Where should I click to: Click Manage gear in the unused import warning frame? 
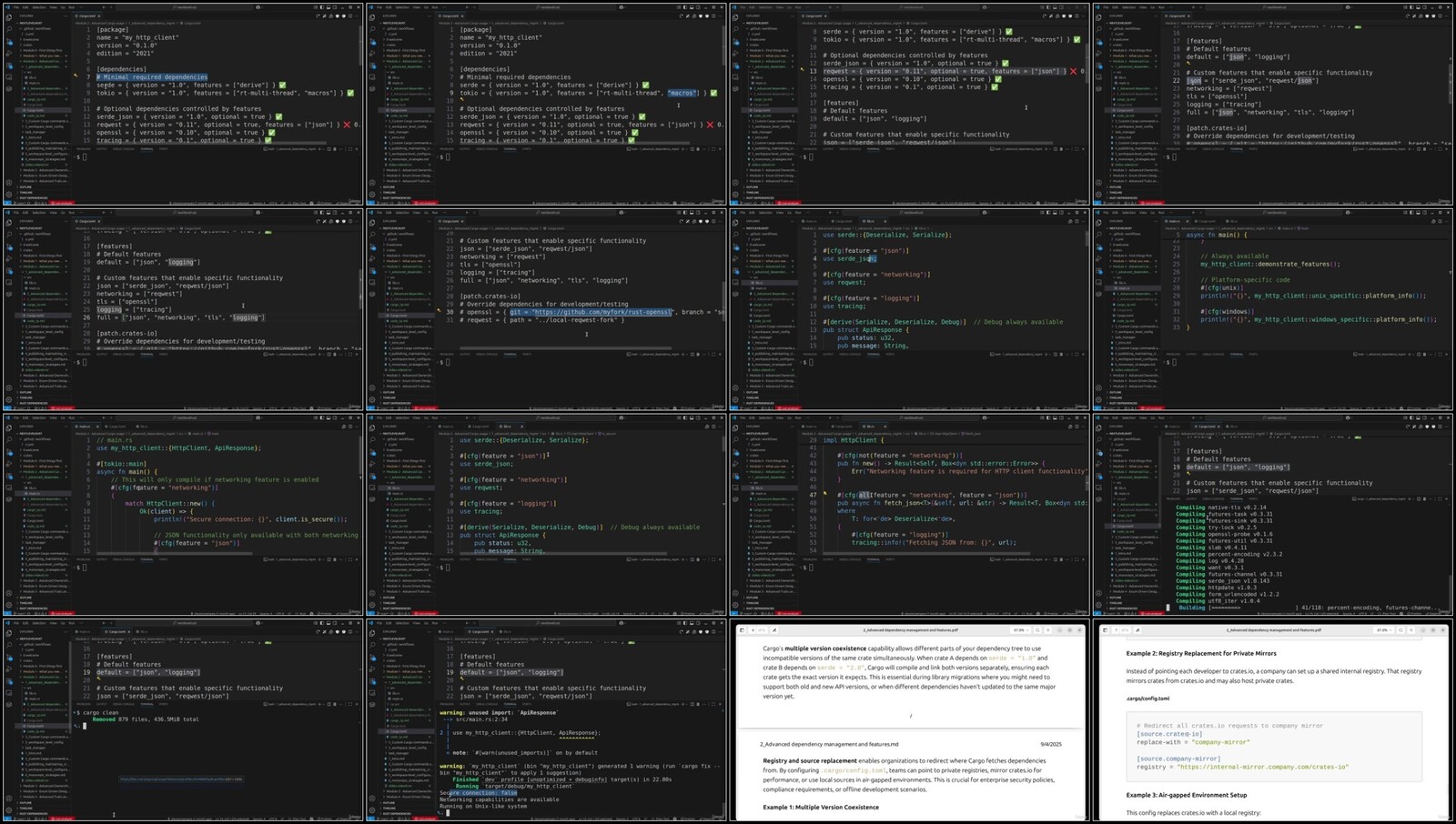(372, 809)
